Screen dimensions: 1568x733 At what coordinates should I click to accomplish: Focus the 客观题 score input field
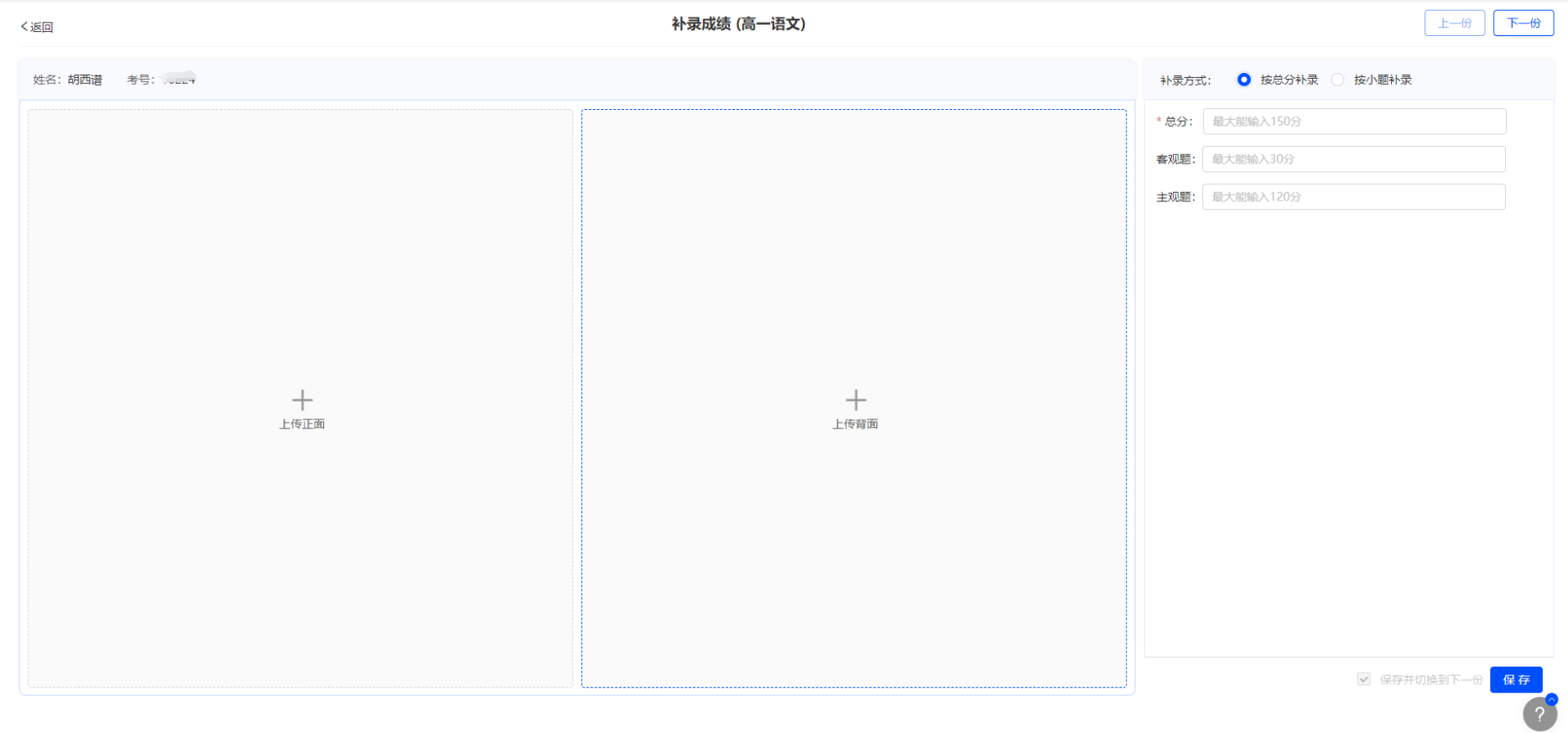pos(1354,159)
